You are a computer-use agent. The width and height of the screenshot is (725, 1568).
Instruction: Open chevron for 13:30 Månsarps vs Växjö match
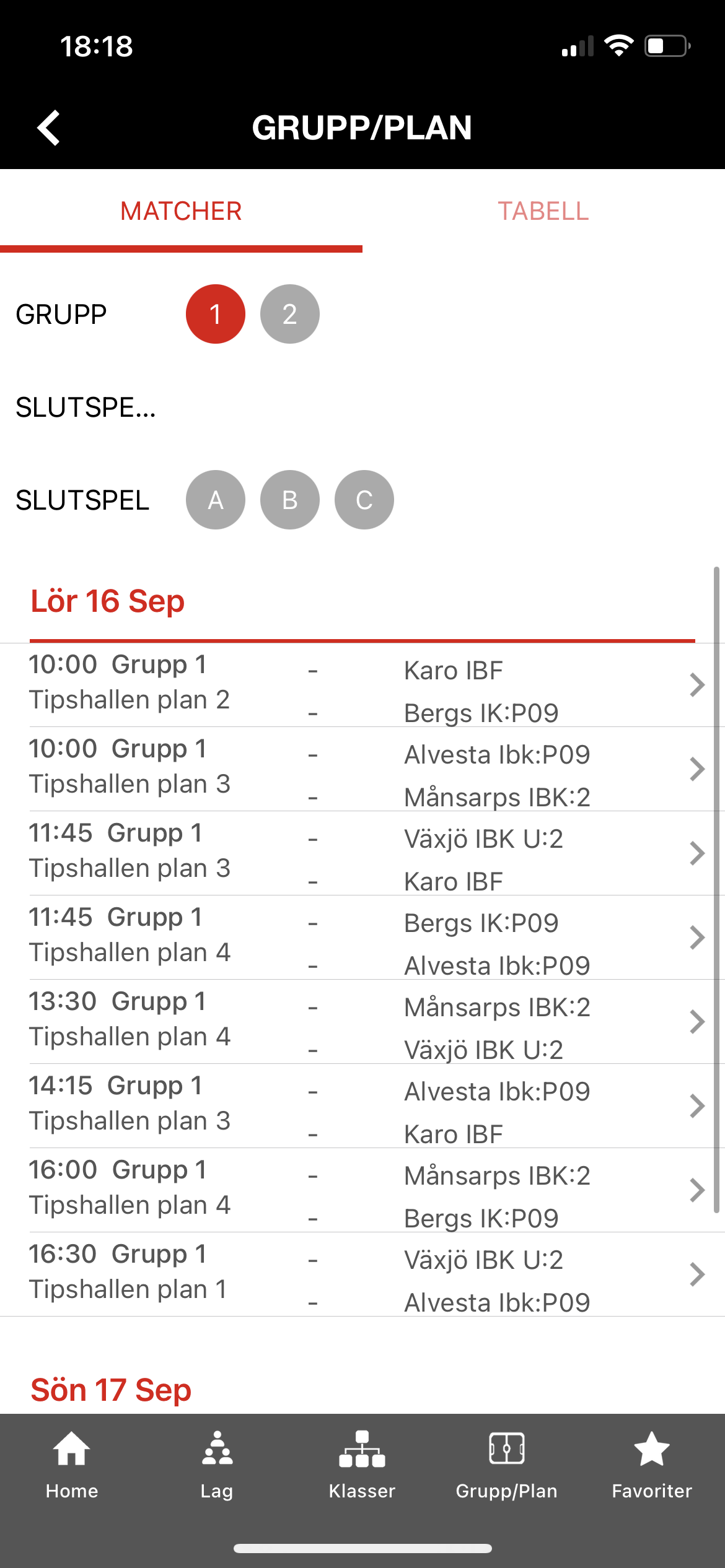click(697, 1022)
